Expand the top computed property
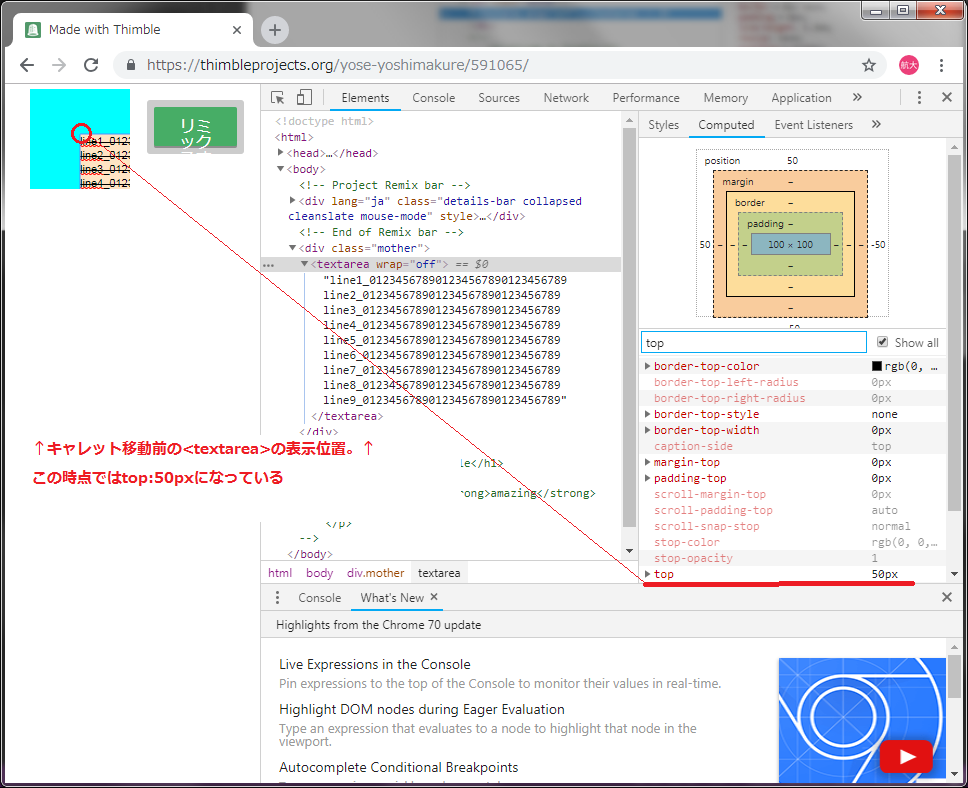Image resolution: width=968 pixels, height=788 pixels. tap(648, 575)
